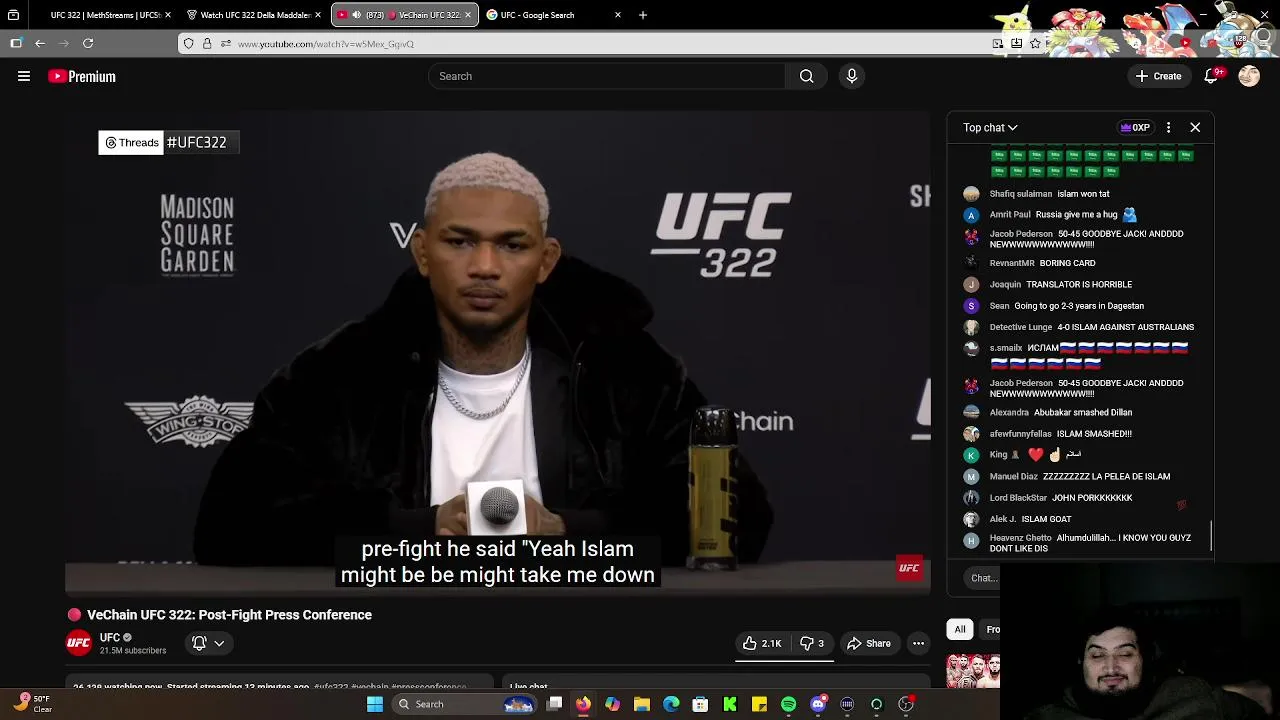Open the Threads #UFC322 overlay link
This screenshot has height=720, width=1280.
click(168, 142)
